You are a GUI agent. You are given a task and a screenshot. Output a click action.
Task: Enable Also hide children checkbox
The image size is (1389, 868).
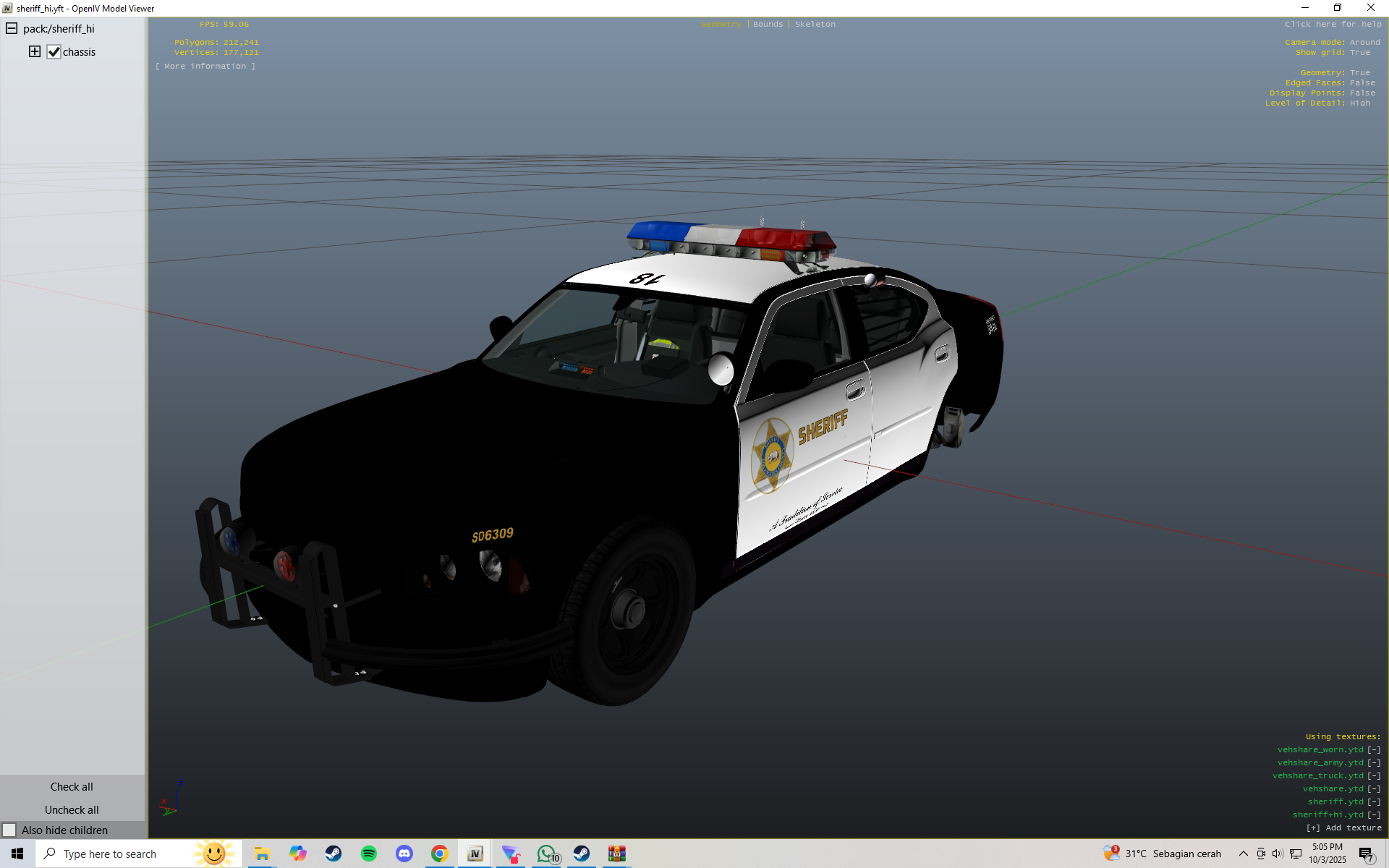(9, 830)
